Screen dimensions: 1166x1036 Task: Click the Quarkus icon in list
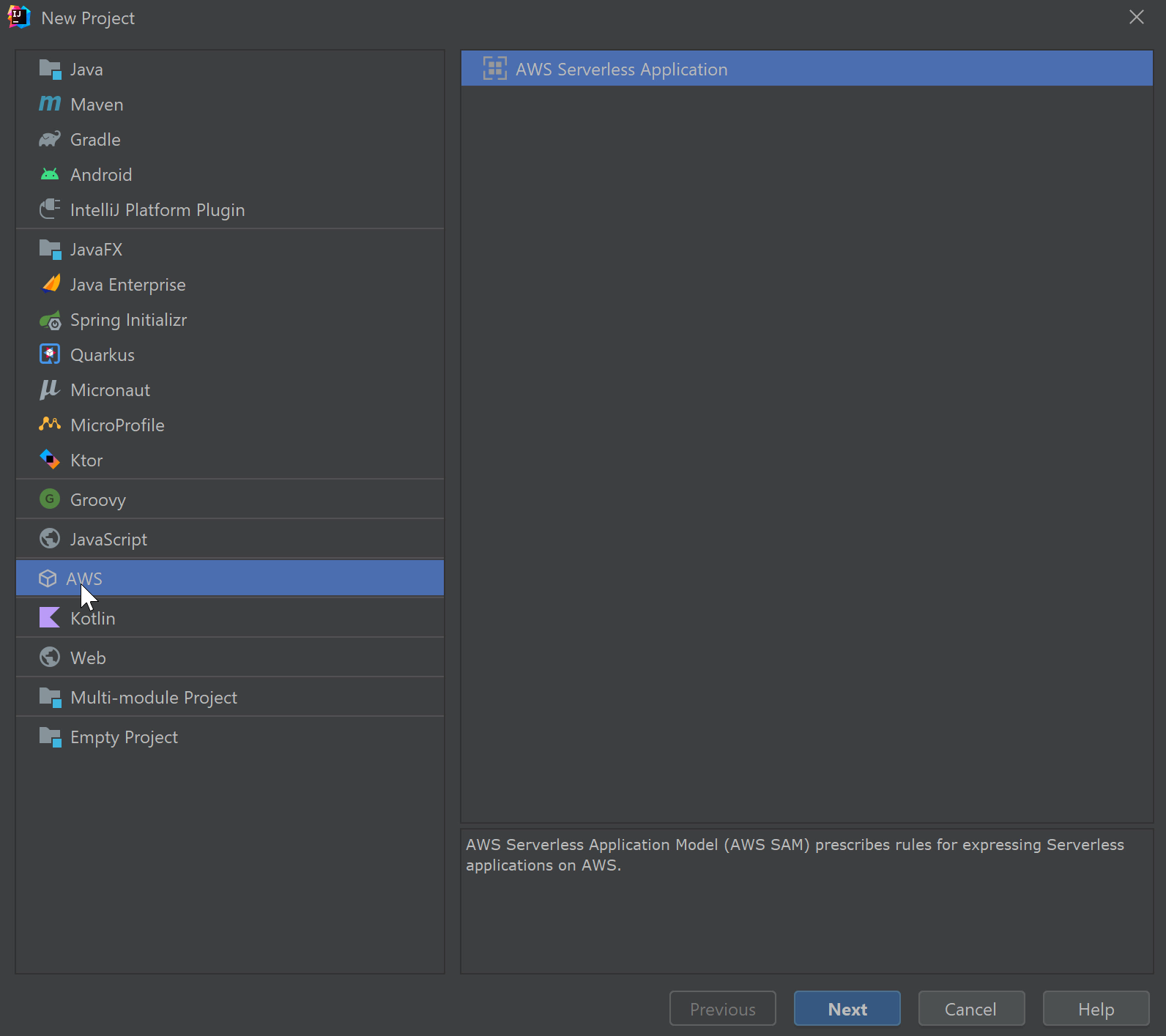(x=50, y=354)
